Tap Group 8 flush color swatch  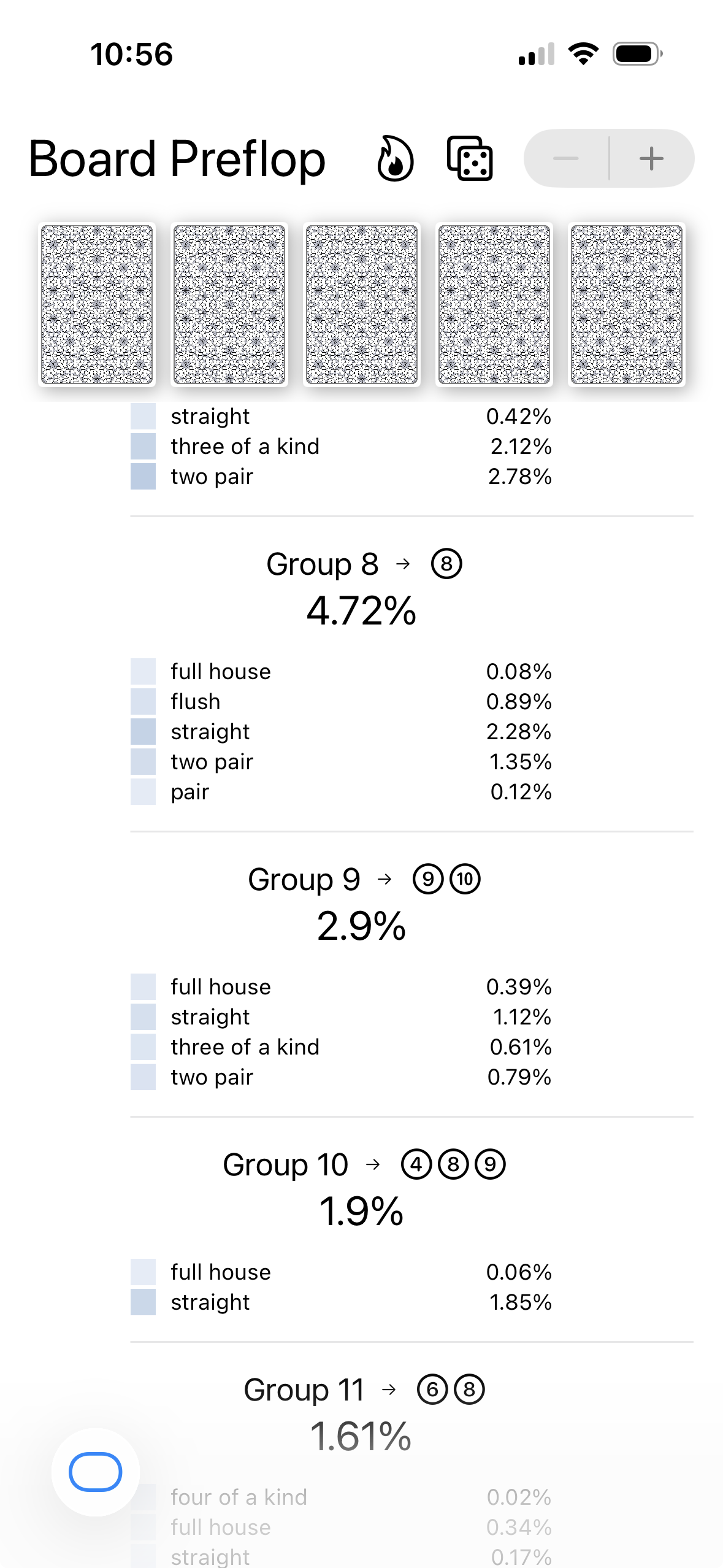(x=143, y=701)
